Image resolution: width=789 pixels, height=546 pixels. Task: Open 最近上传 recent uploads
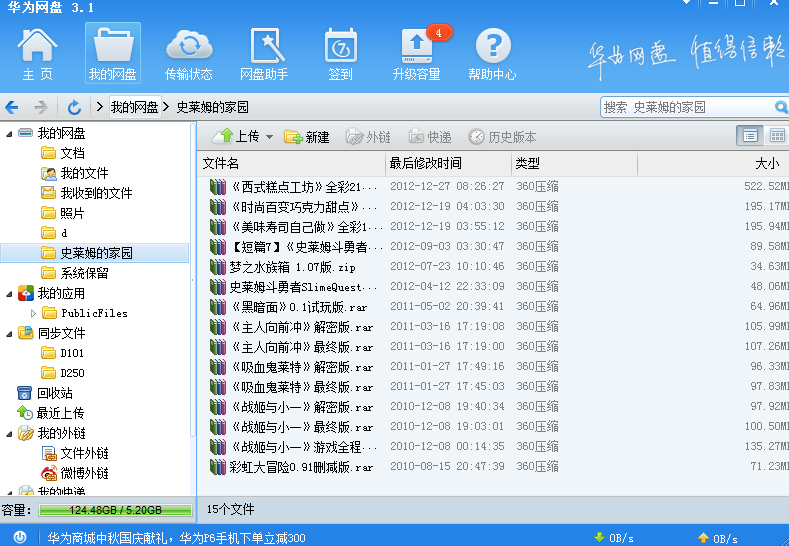pos(50,413)
